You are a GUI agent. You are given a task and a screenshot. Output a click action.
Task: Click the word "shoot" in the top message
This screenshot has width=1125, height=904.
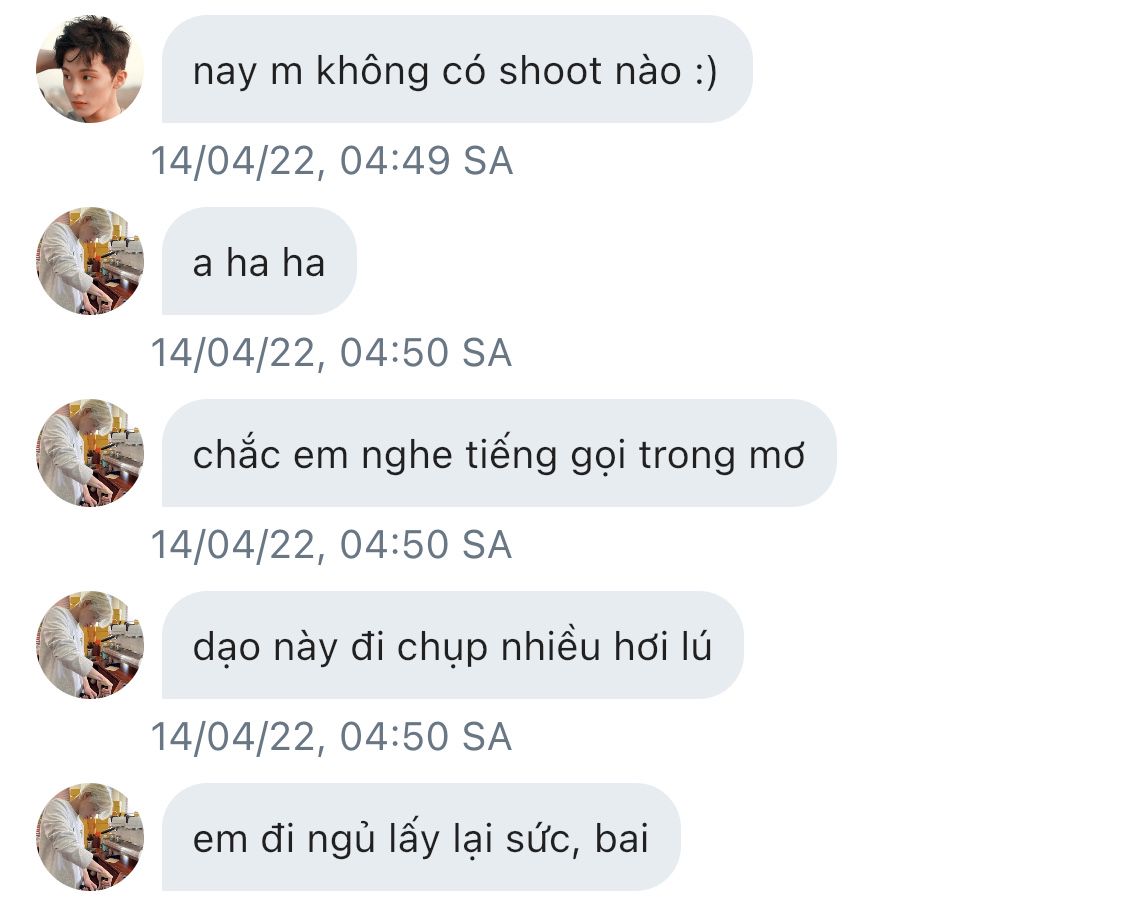click(x=550, y=71)
